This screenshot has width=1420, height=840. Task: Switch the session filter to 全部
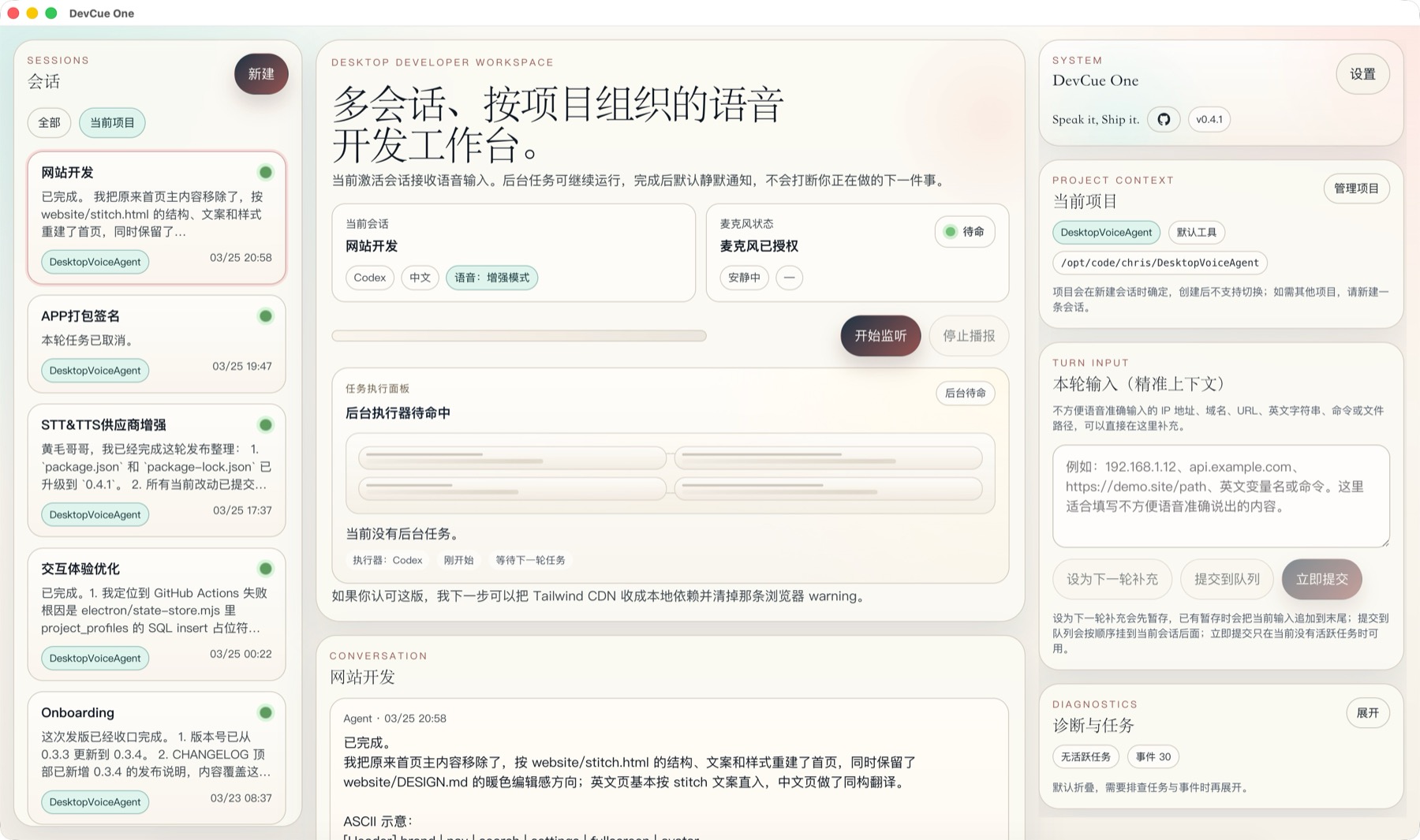pos(49,122)
